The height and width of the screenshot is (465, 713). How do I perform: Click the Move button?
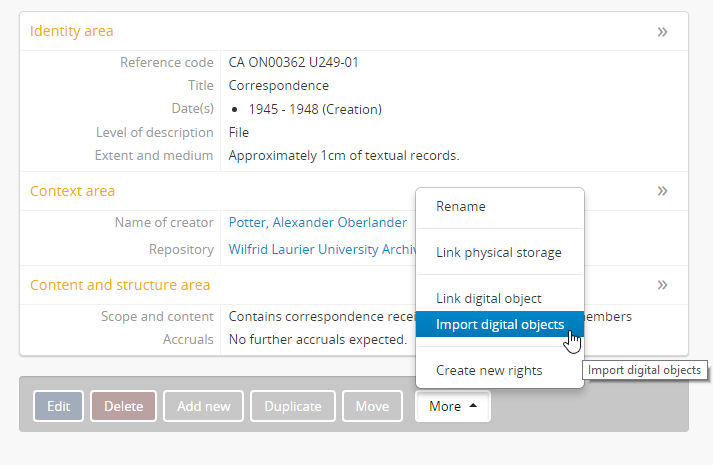372,406
